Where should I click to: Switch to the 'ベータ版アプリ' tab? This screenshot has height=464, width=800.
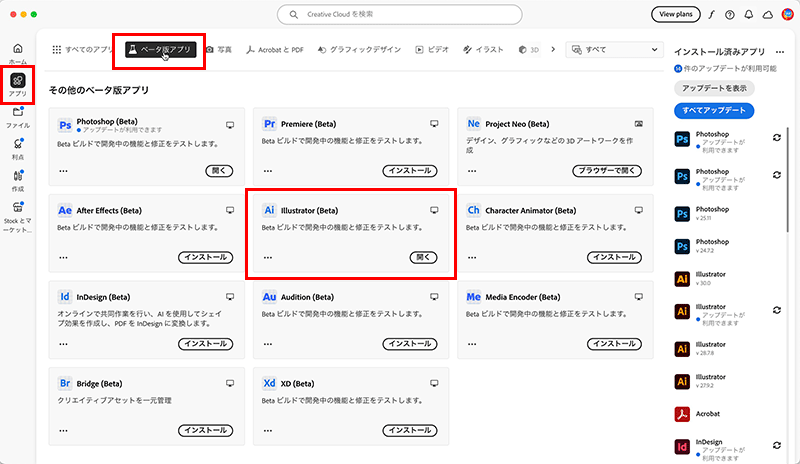(x=160, y=49)
